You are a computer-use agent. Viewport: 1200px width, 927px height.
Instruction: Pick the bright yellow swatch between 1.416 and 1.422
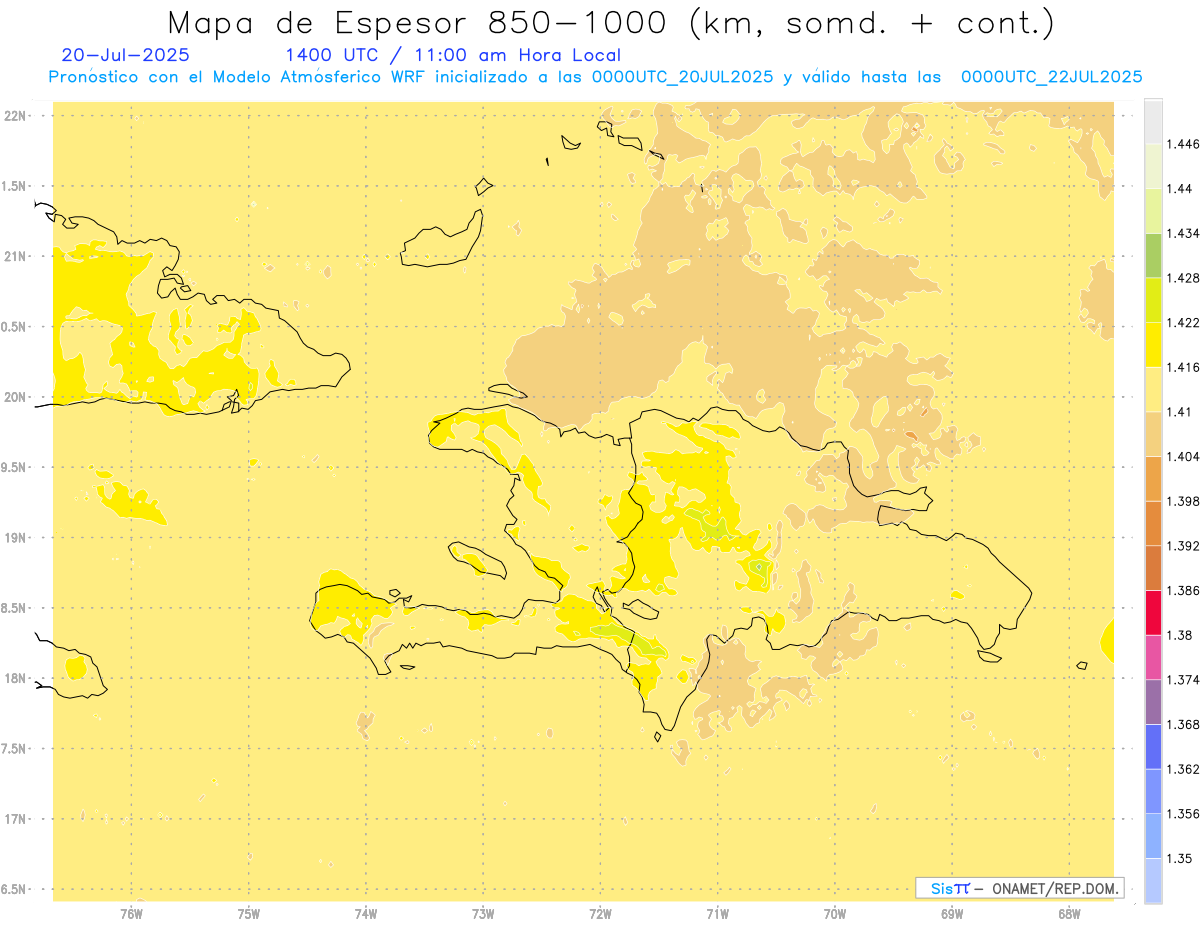coord(1153,345)
